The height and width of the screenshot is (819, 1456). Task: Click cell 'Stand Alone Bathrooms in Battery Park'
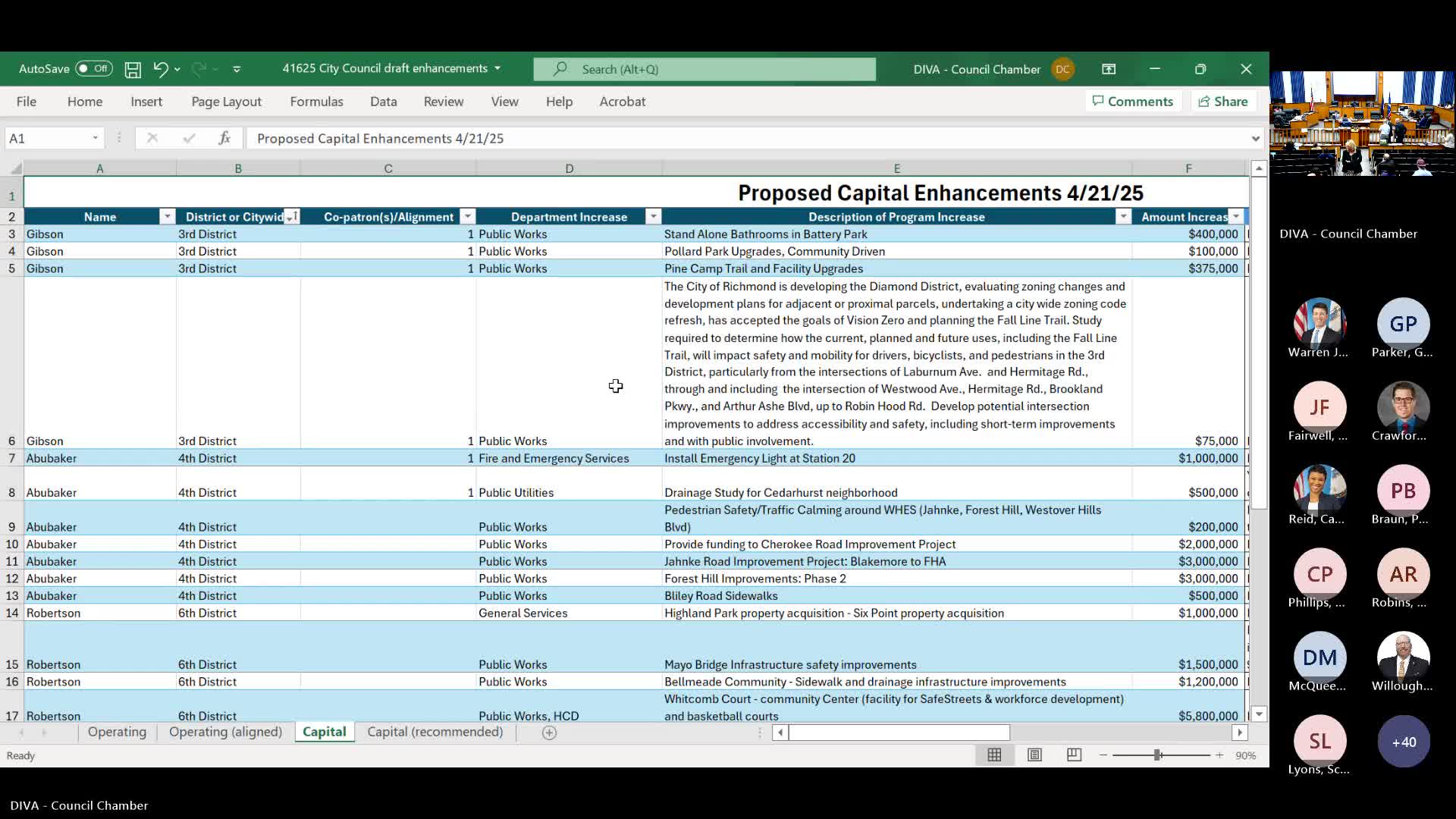pos(897,234)
